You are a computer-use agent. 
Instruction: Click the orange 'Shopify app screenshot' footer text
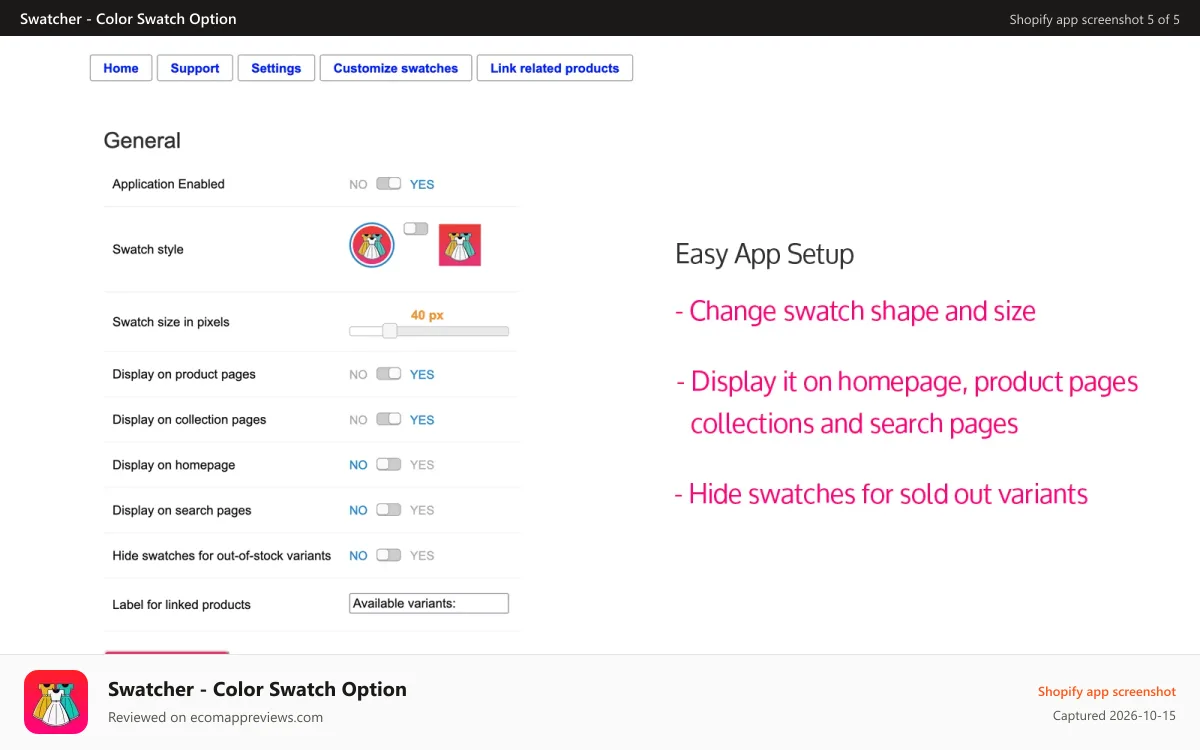tap(1107, 691)
